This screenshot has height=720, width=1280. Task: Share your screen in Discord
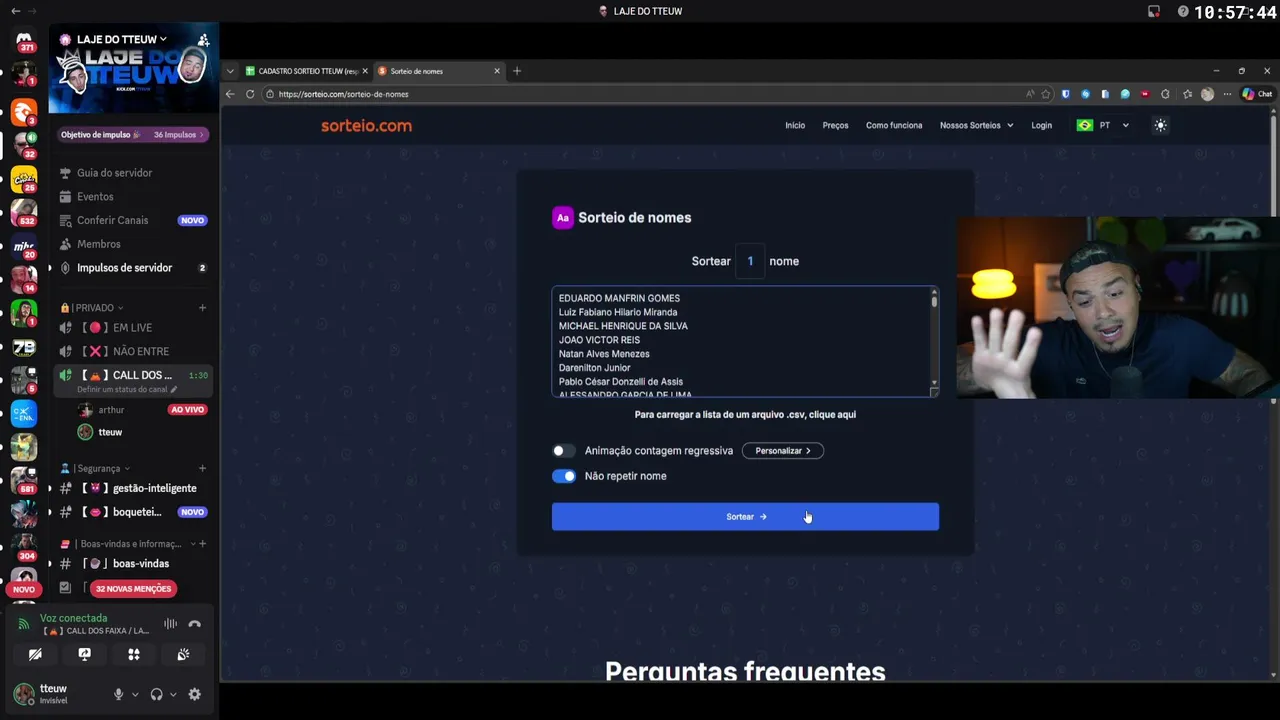click(x=84, y=654)
